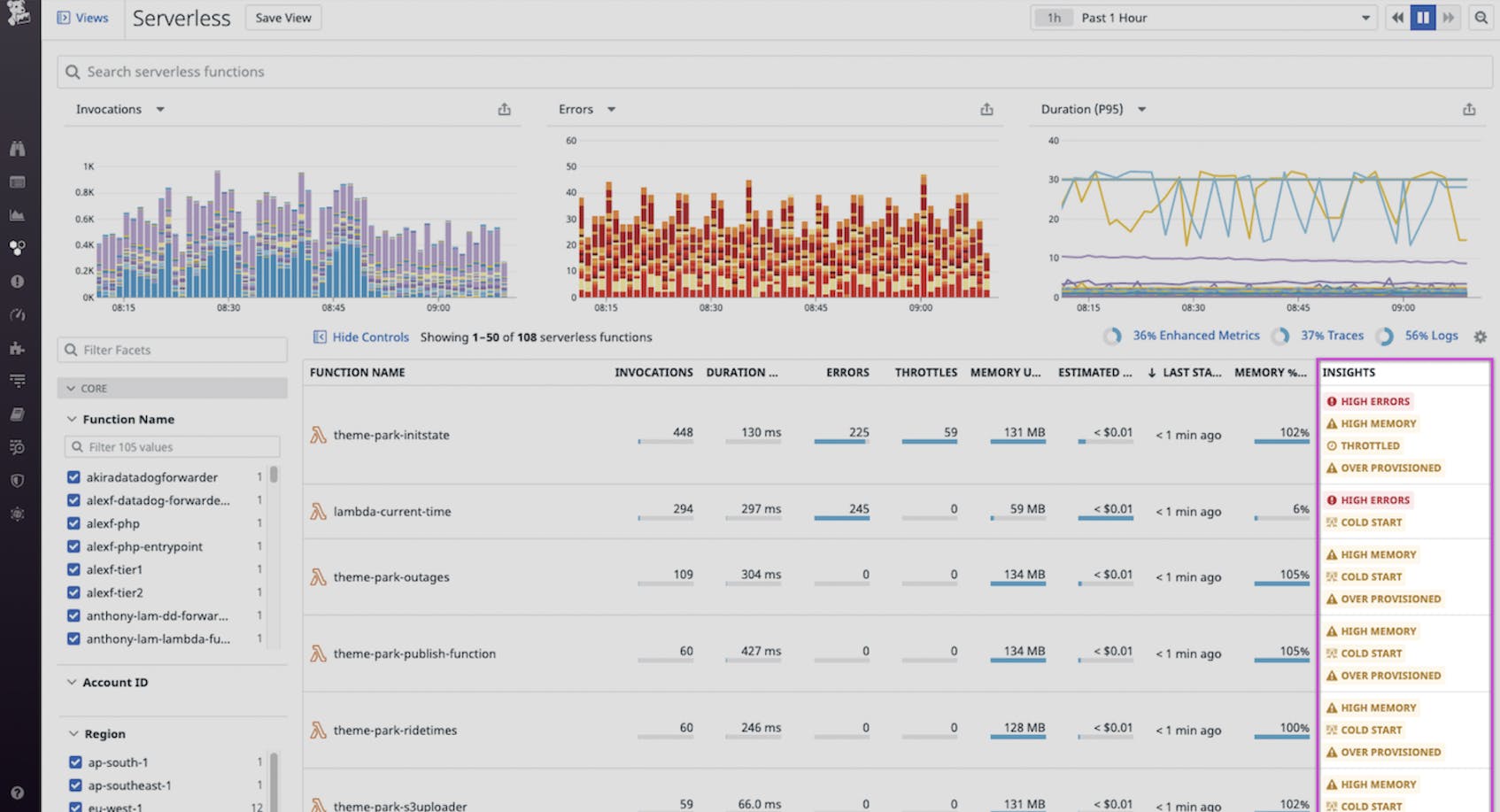Screen dimensions: 1500x812
Task: Uncheck the ap-south-1 region filter
Action: pos(73,762)
